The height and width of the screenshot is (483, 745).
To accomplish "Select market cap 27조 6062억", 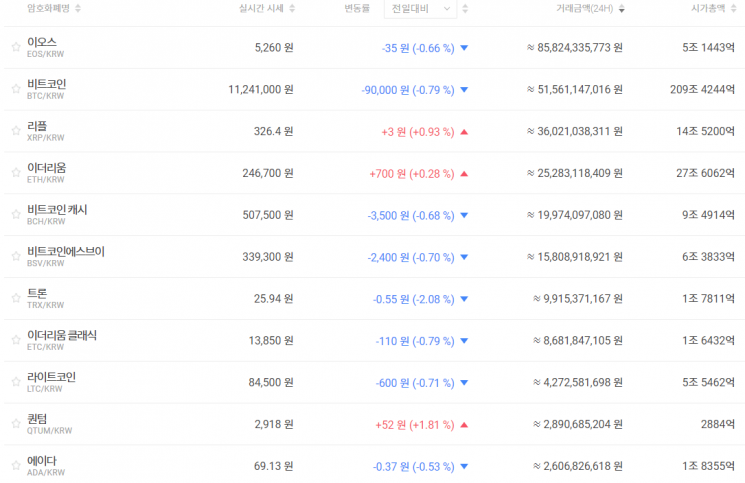I will (x=706, y=173).
